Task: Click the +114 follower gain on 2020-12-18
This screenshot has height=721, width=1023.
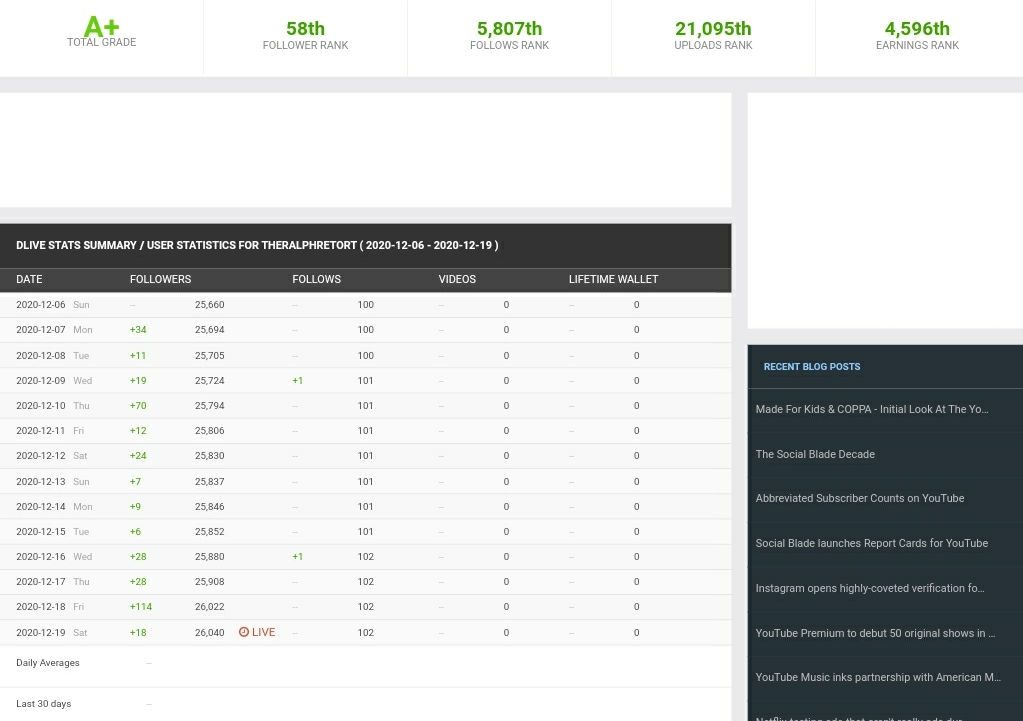Action: tap(141, 606)
